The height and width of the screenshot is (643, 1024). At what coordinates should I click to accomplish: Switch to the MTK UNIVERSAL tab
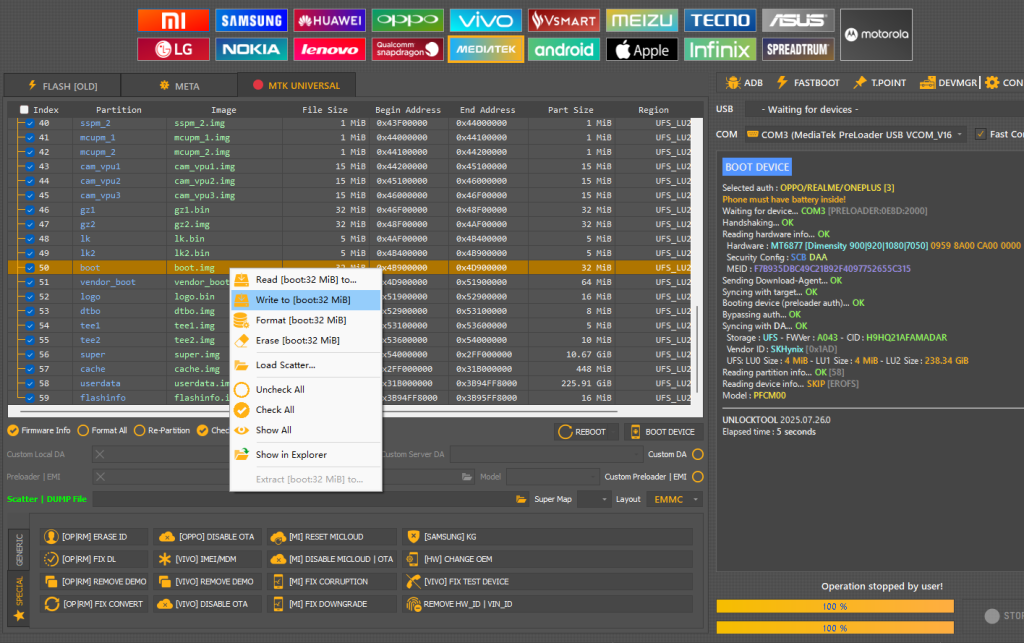click(296, 85)
